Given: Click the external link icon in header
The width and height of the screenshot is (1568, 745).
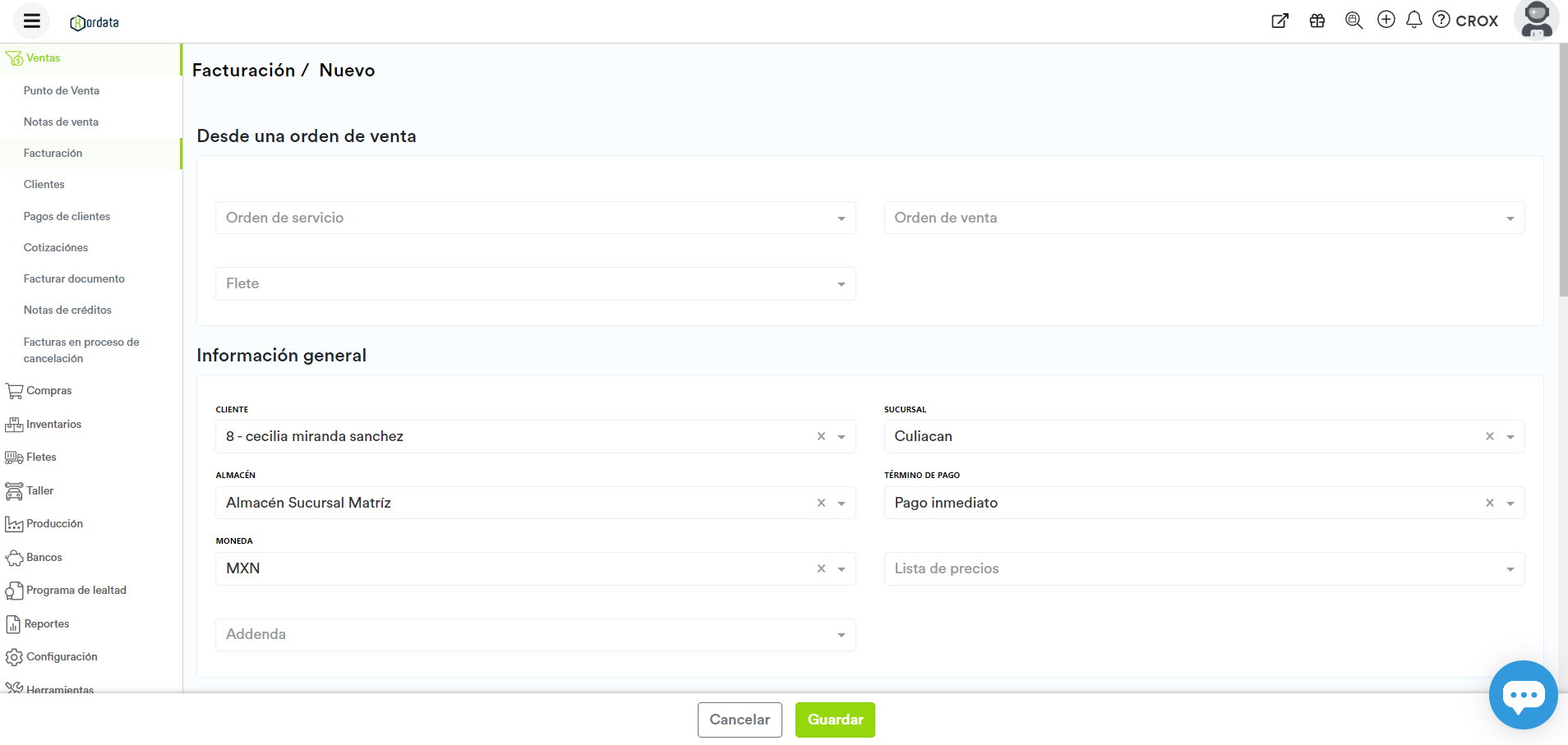Looking at the screenshot, I should (x=1280, y=21).
